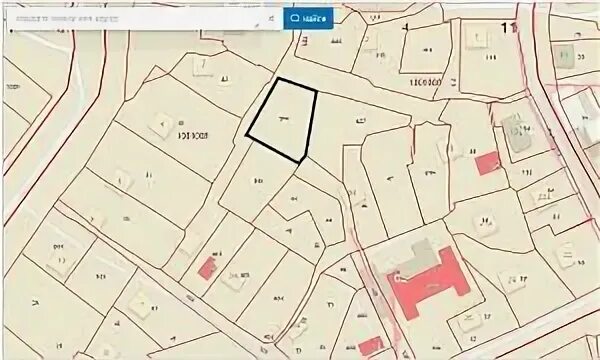Select the large red H-shaped building

pos(428,282)
